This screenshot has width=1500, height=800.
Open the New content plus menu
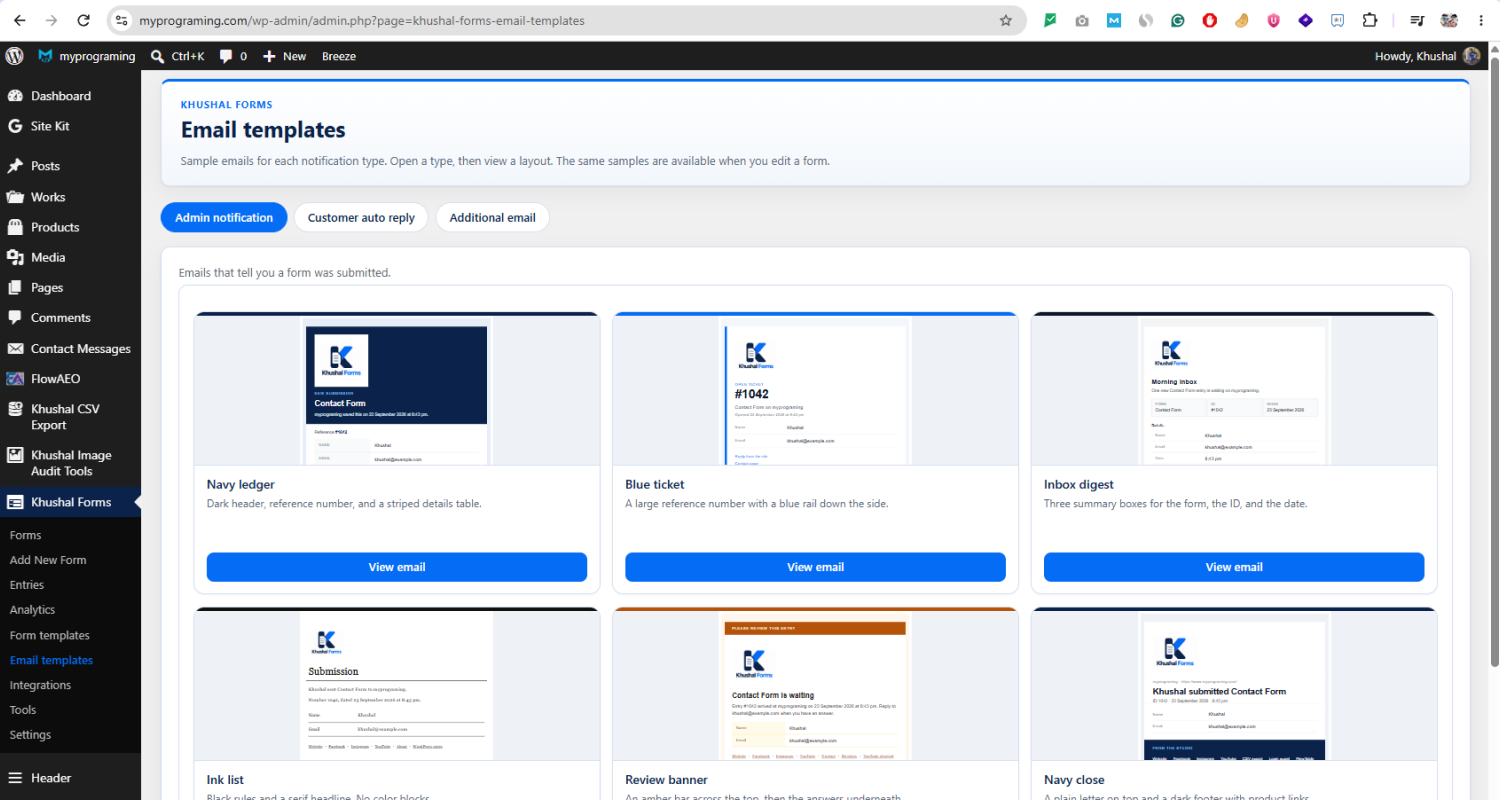point(284,56)
